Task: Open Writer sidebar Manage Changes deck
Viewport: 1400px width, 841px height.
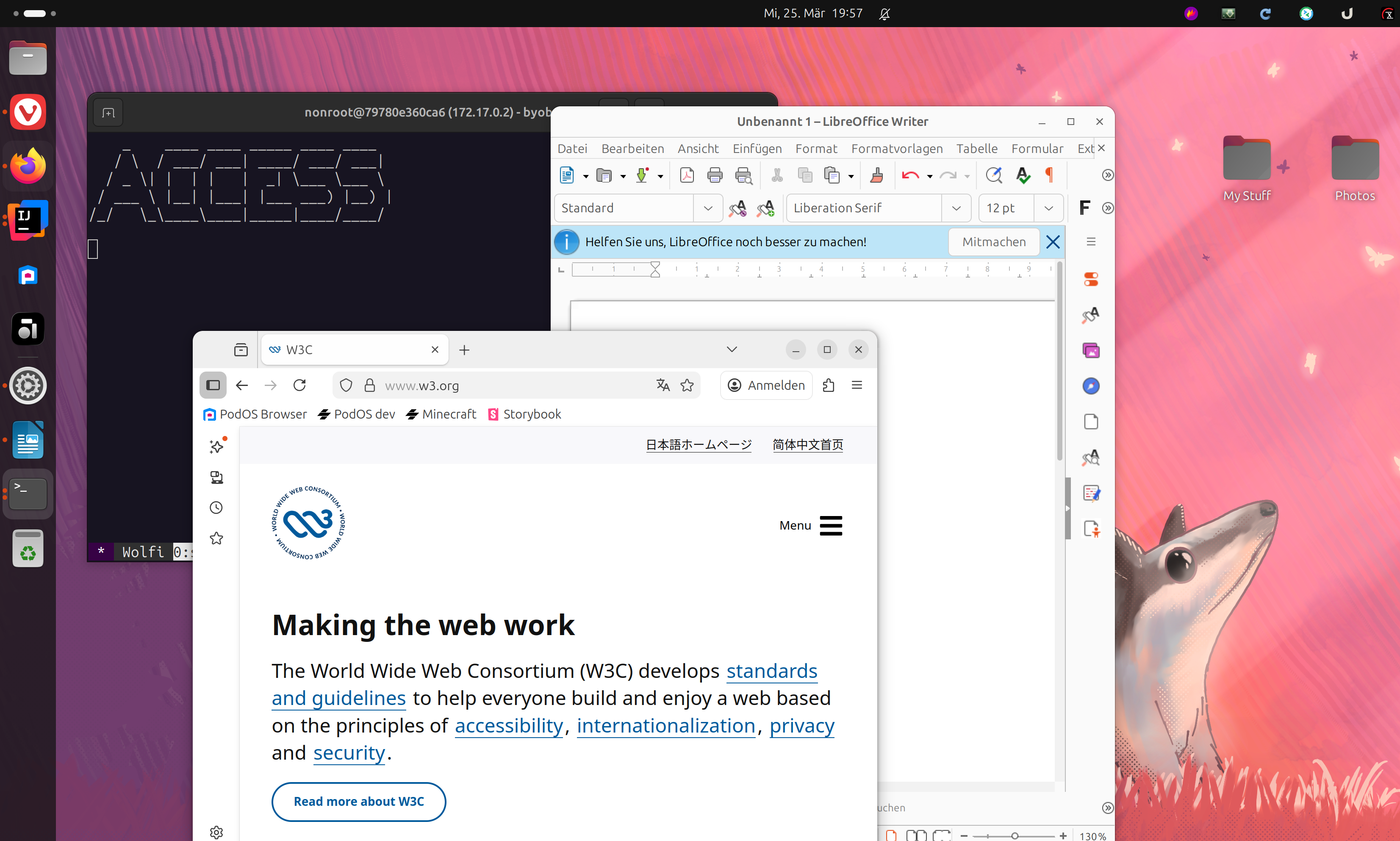Action: tap(1091, 493)
